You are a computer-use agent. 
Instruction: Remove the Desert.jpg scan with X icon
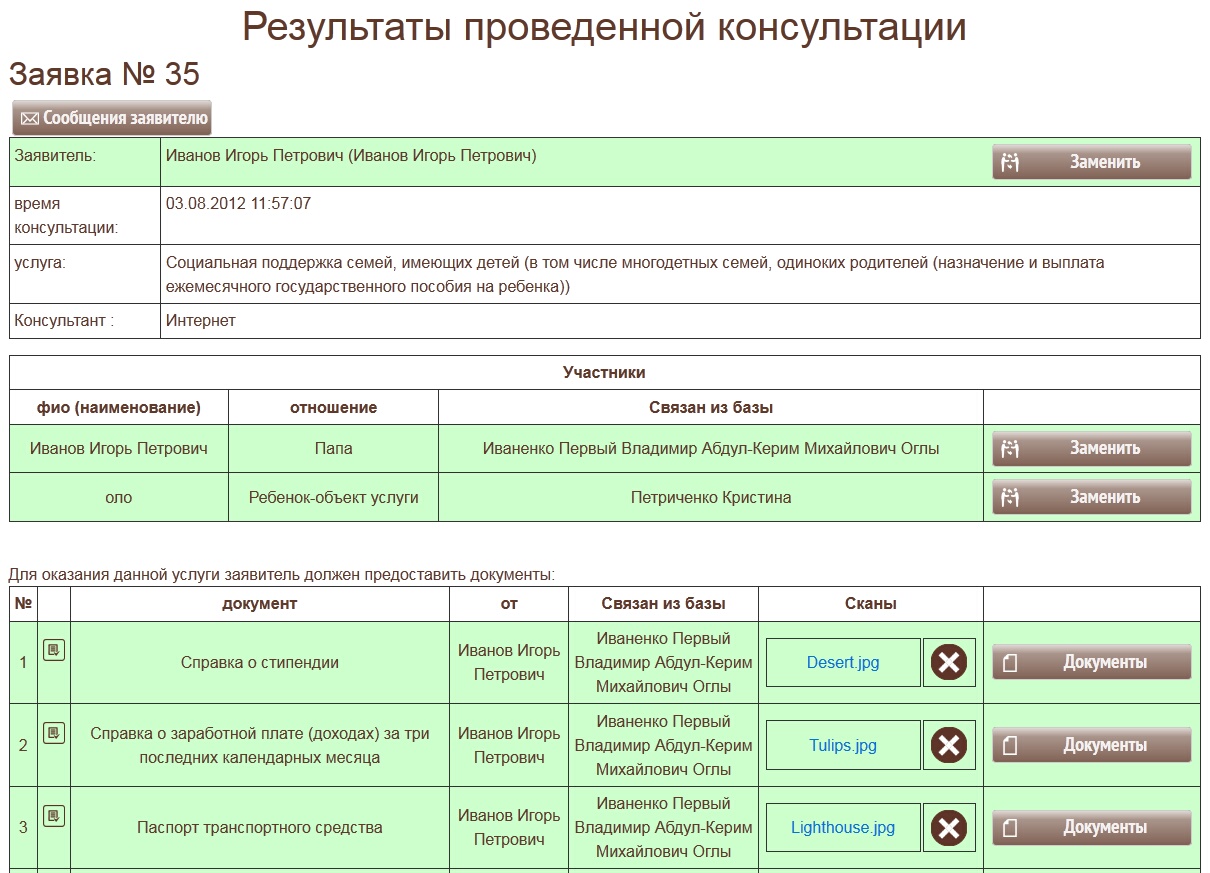click(x=949, y=663)
